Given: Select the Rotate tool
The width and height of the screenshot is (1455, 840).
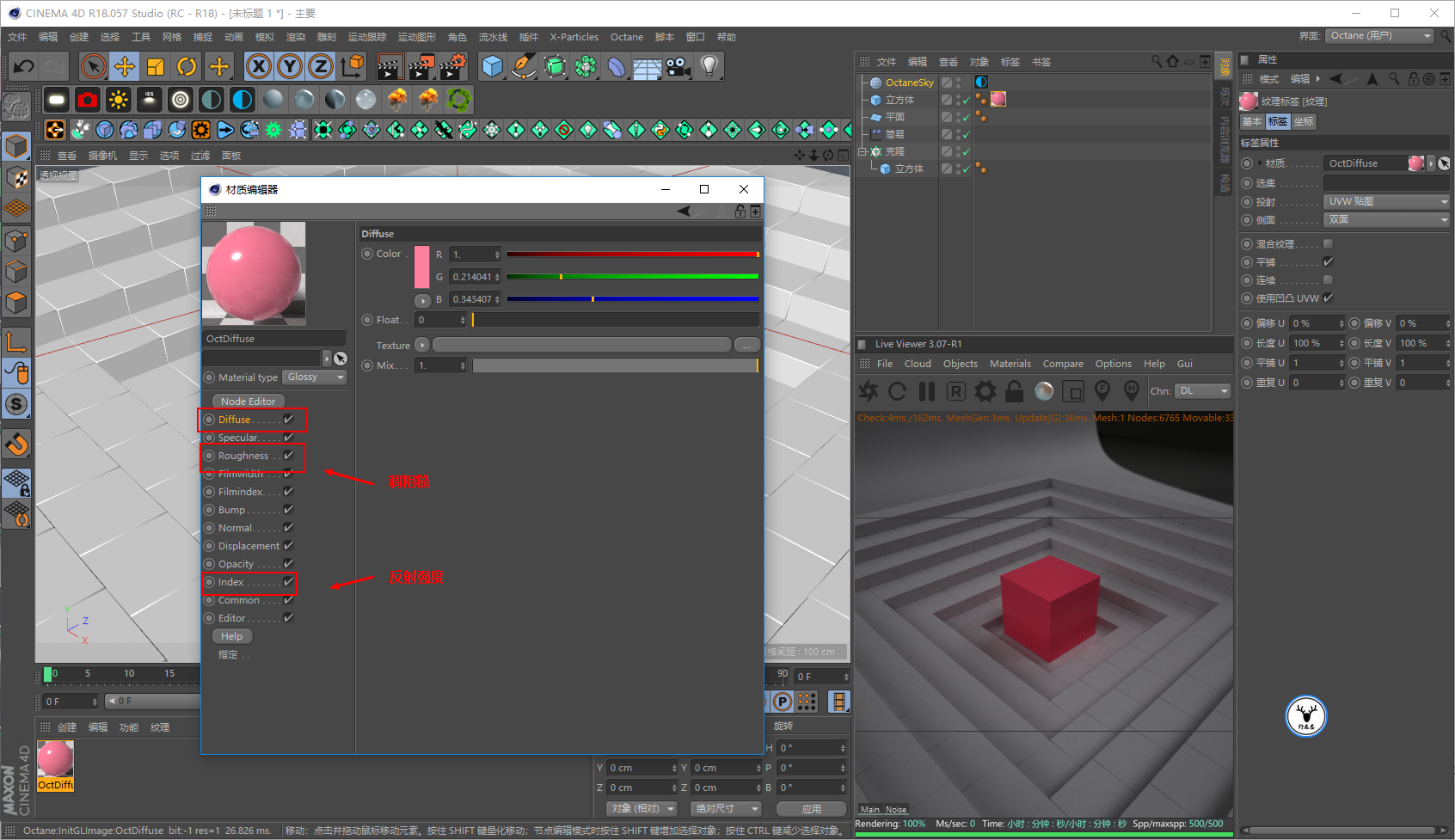Looking at the screenshot, I should [x=187, y=66].
